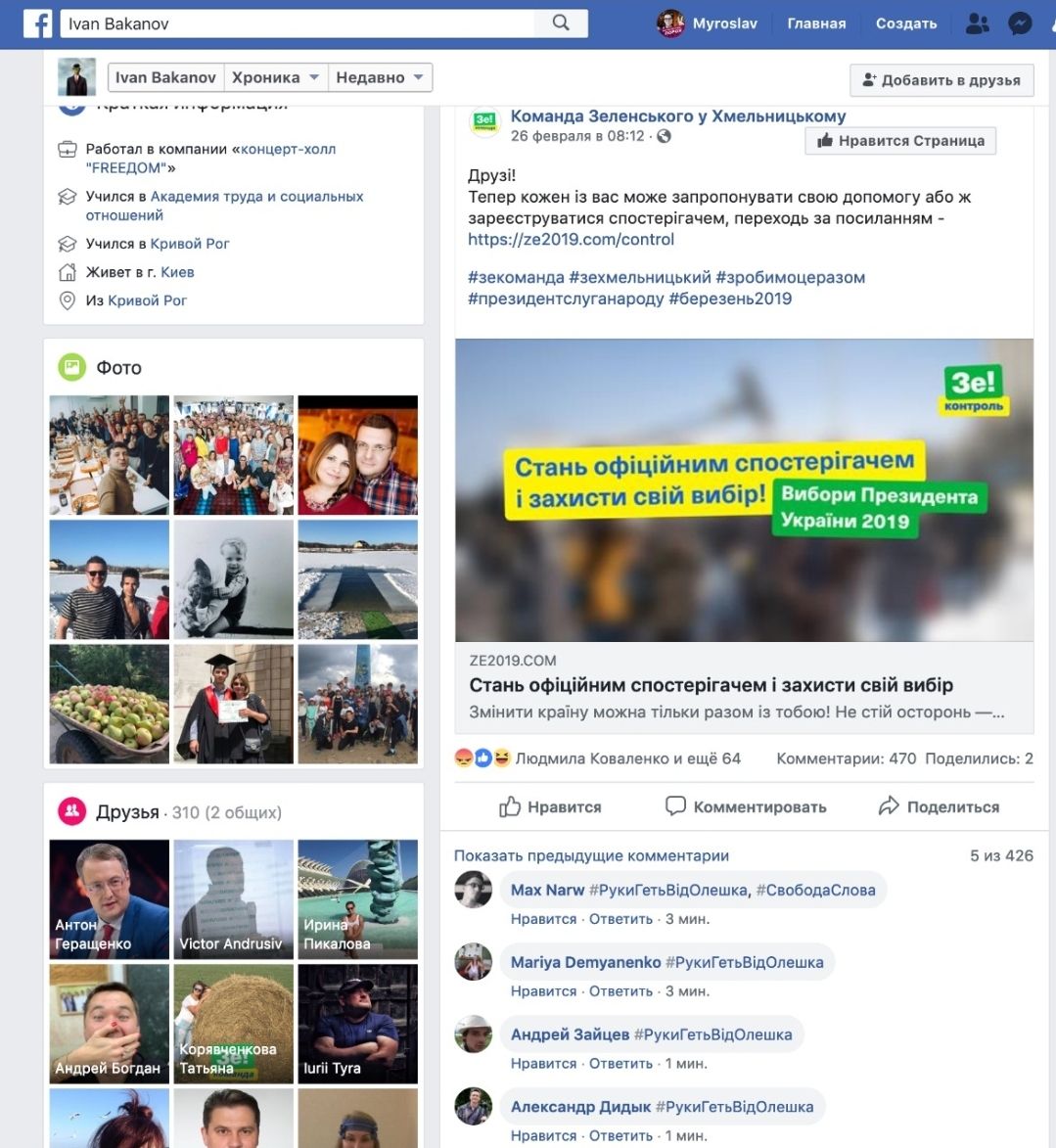
Task: Click Андрей Зайцев's comment avatar
Action: (x=473, y=1033)
